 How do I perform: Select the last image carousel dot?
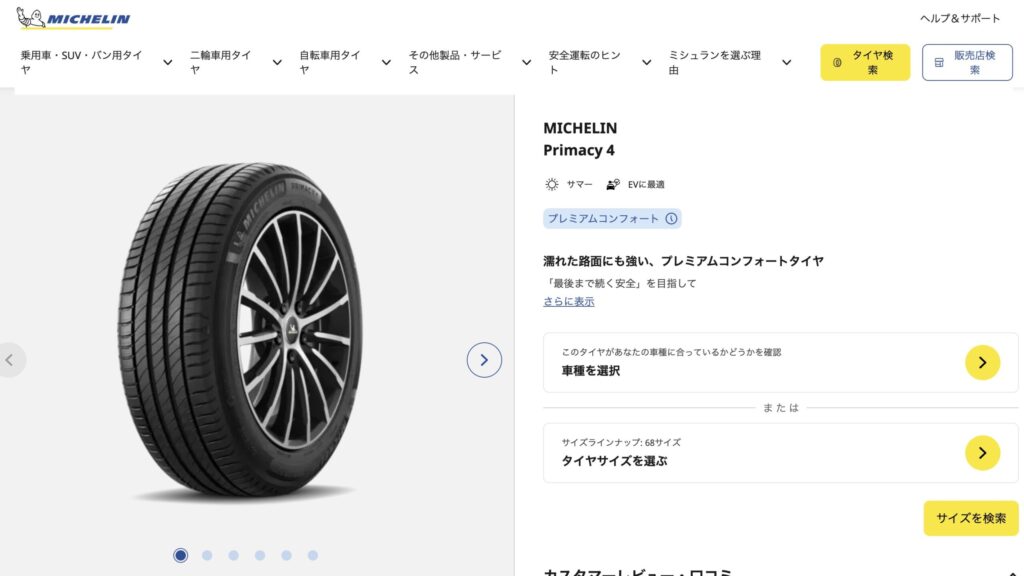pos(313,555)
